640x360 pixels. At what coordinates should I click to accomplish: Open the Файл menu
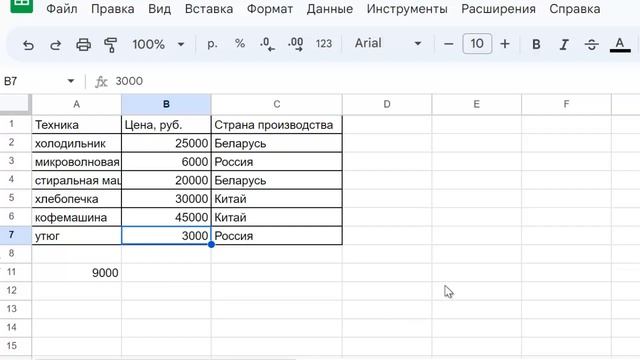62,9
